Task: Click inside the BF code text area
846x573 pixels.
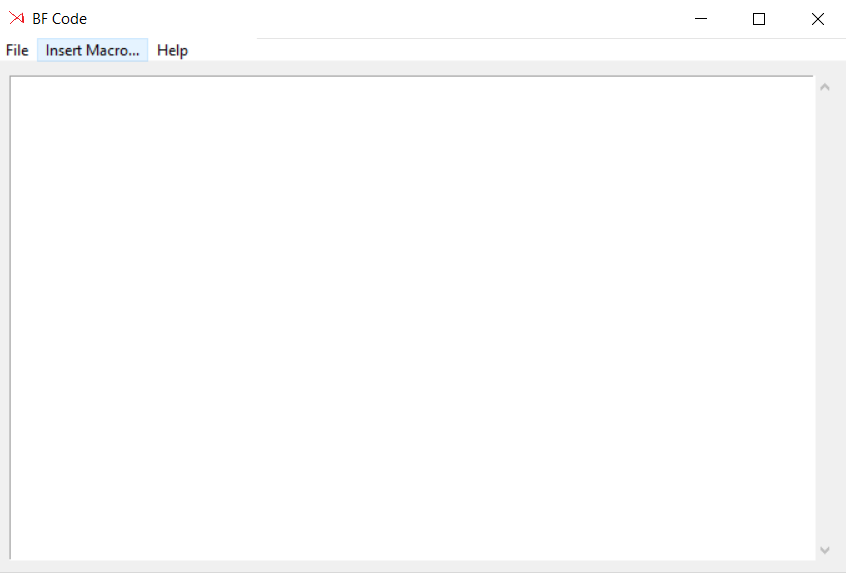Action: tap(412, 318)
